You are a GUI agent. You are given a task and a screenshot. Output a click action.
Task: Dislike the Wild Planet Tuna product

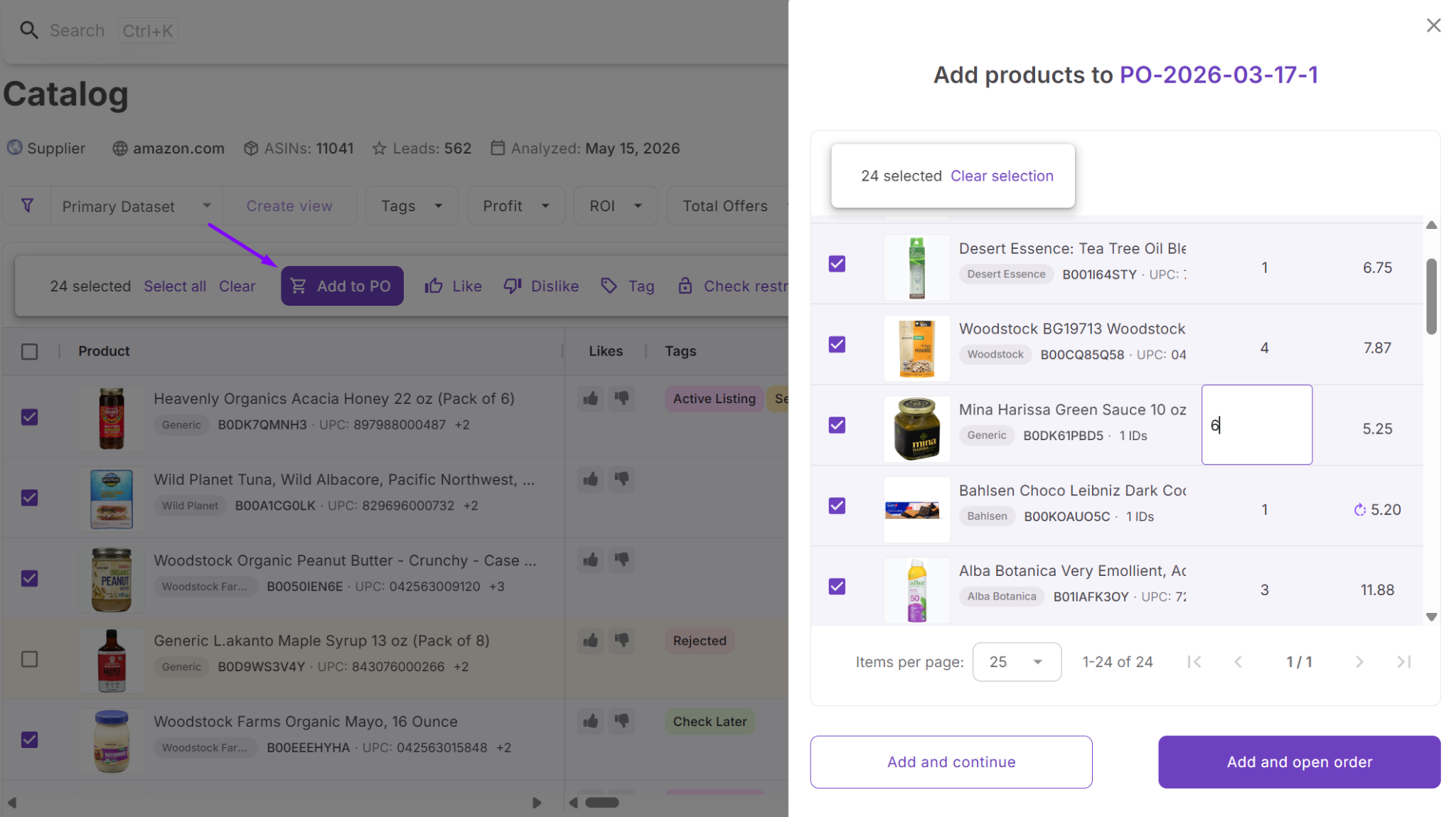click(x=622, y=479)
